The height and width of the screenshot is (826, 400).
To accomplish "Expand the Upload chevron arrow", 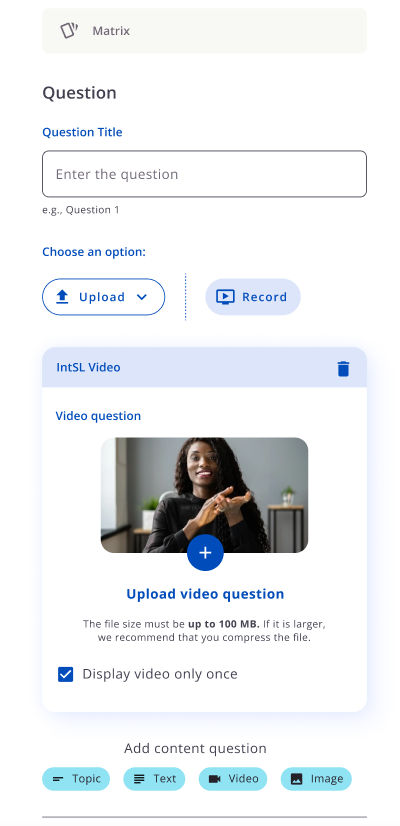I will (141, 297).
